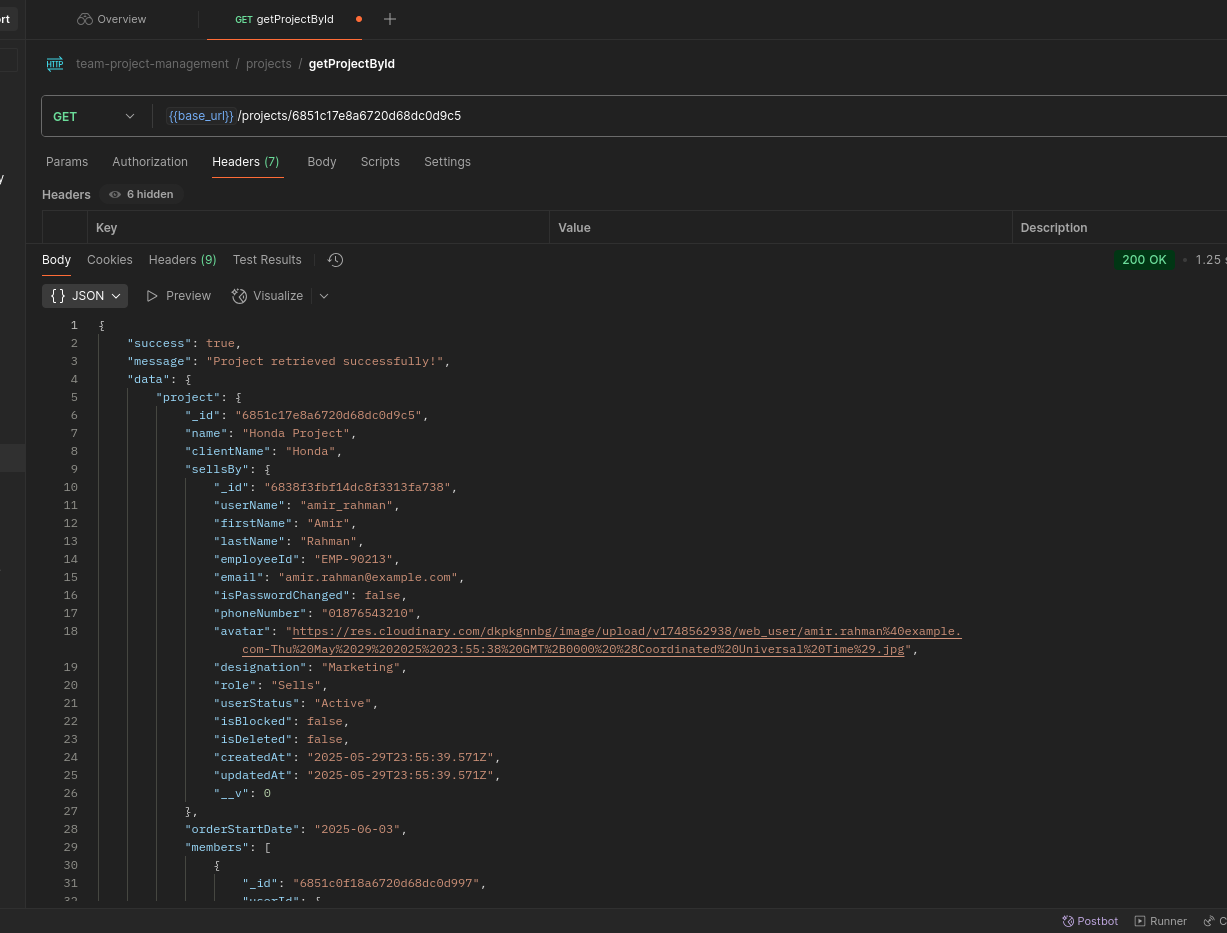Image resolution: width=1227 pixels, height=933 pixels.
Task: Click the plus icon to open new tab
Action: (x=390, y=19)
